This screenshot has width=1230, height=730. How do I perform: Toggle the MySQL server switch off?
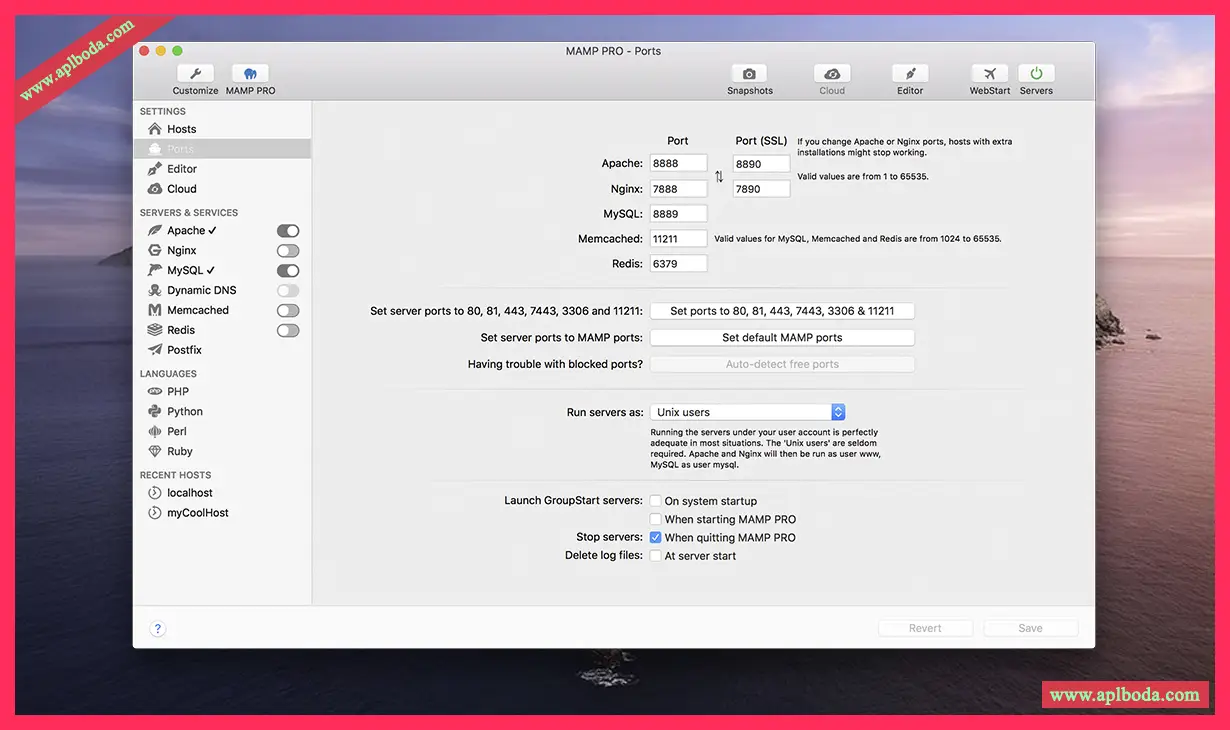pos(288,271)
